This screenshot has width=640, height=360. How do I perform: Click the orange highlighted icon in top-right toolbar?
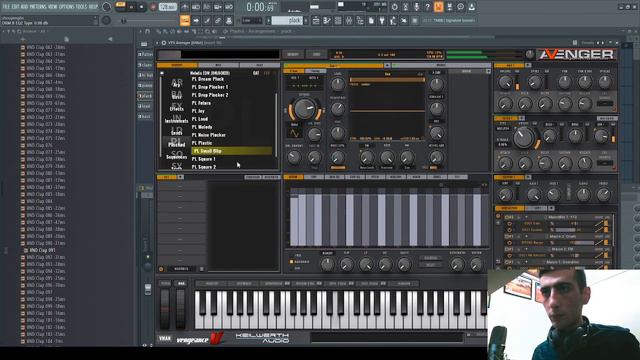(x=438, y=7)
